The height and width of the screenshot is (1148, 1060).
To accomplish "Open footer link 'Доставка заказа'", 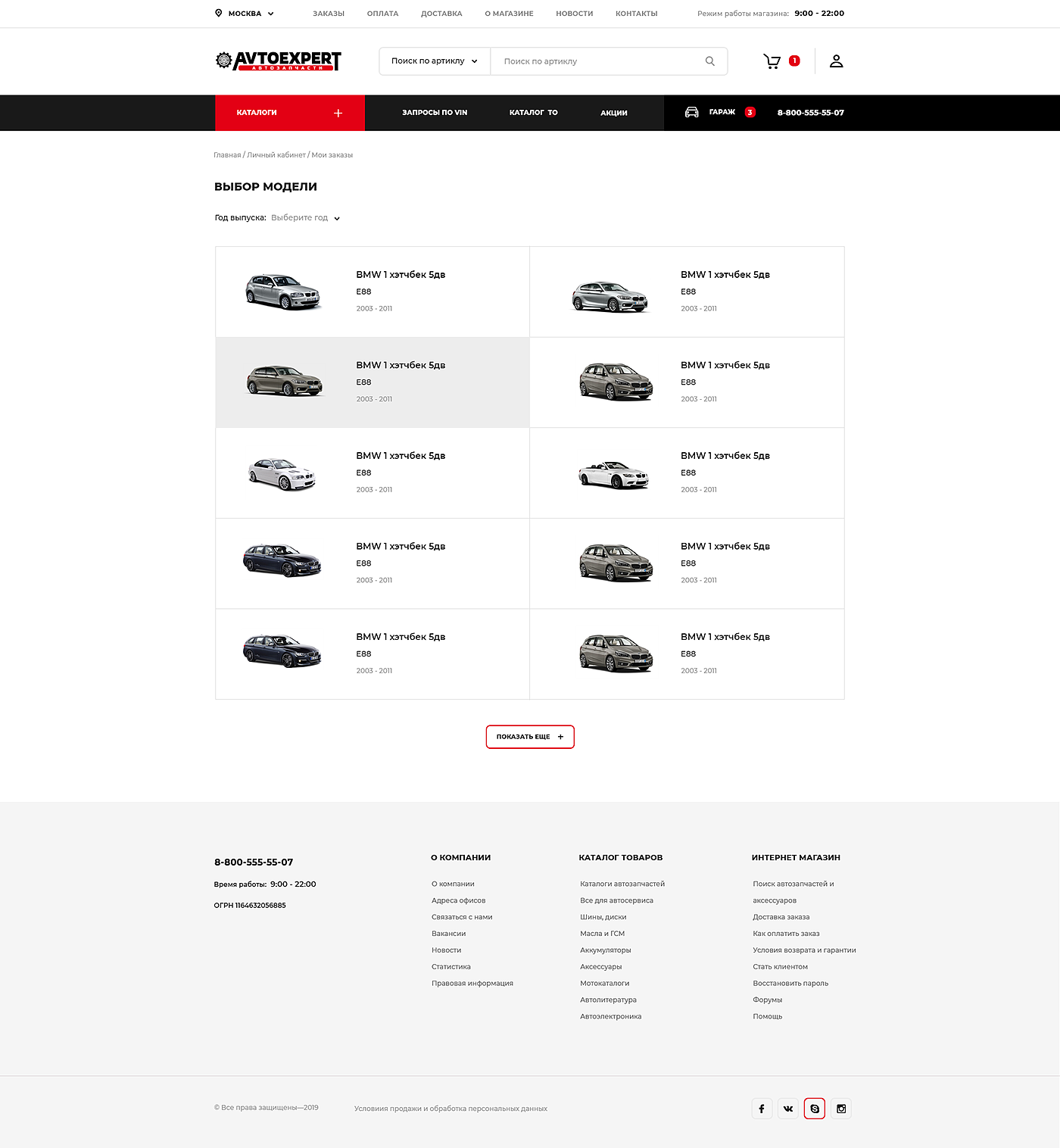I will (x=781, y=917).
